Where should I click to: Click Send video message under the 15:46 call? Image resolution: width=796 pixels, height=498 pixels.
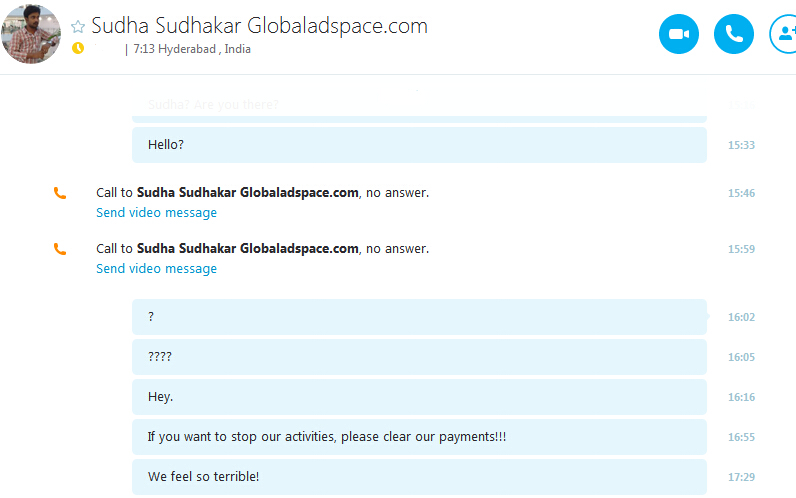coord(156,213)
